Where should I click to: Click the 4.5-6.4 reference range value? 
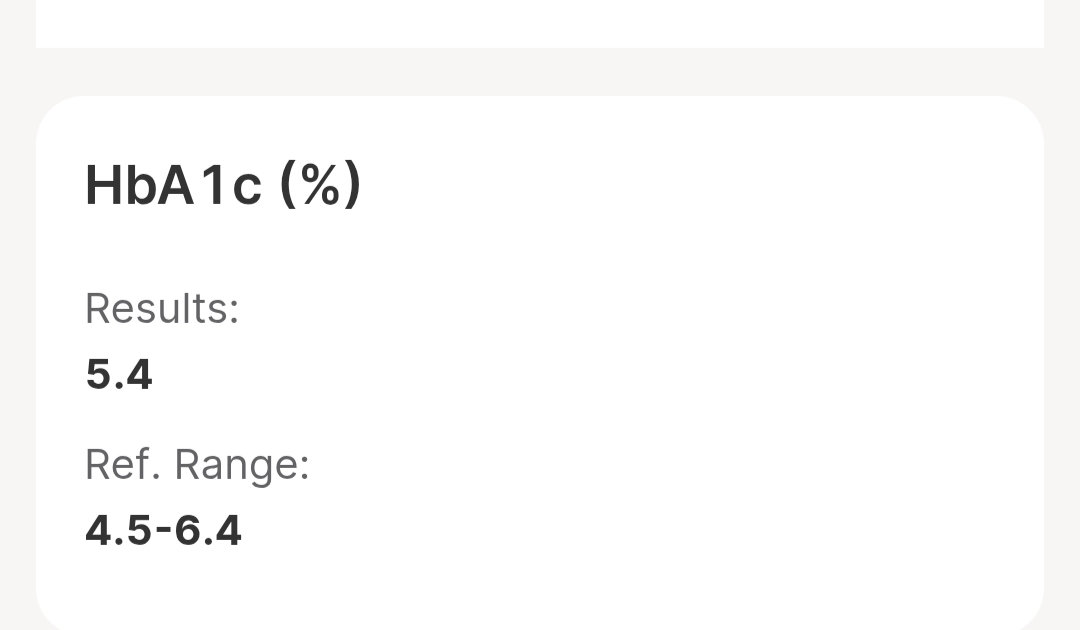[x=163, y=531]
